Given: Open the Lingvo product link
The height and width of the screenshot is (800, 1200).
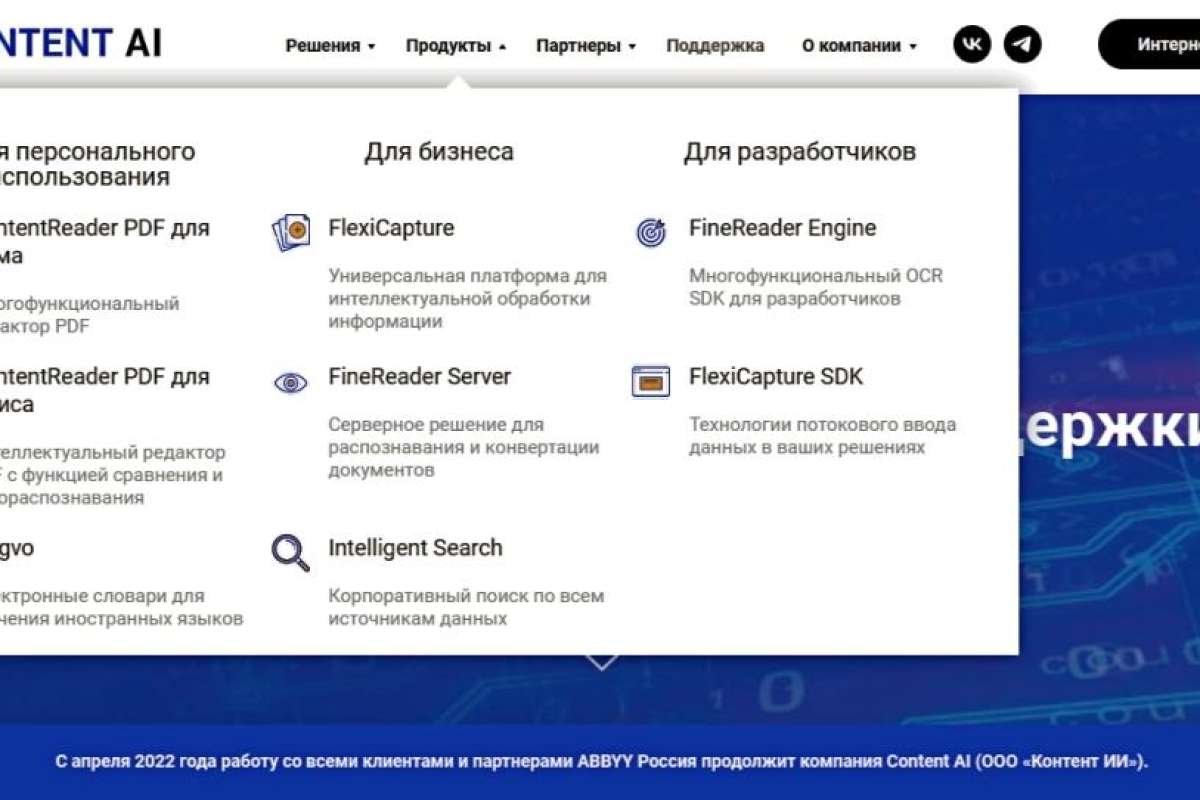Looking at the screenshot, I should point(17,549).
